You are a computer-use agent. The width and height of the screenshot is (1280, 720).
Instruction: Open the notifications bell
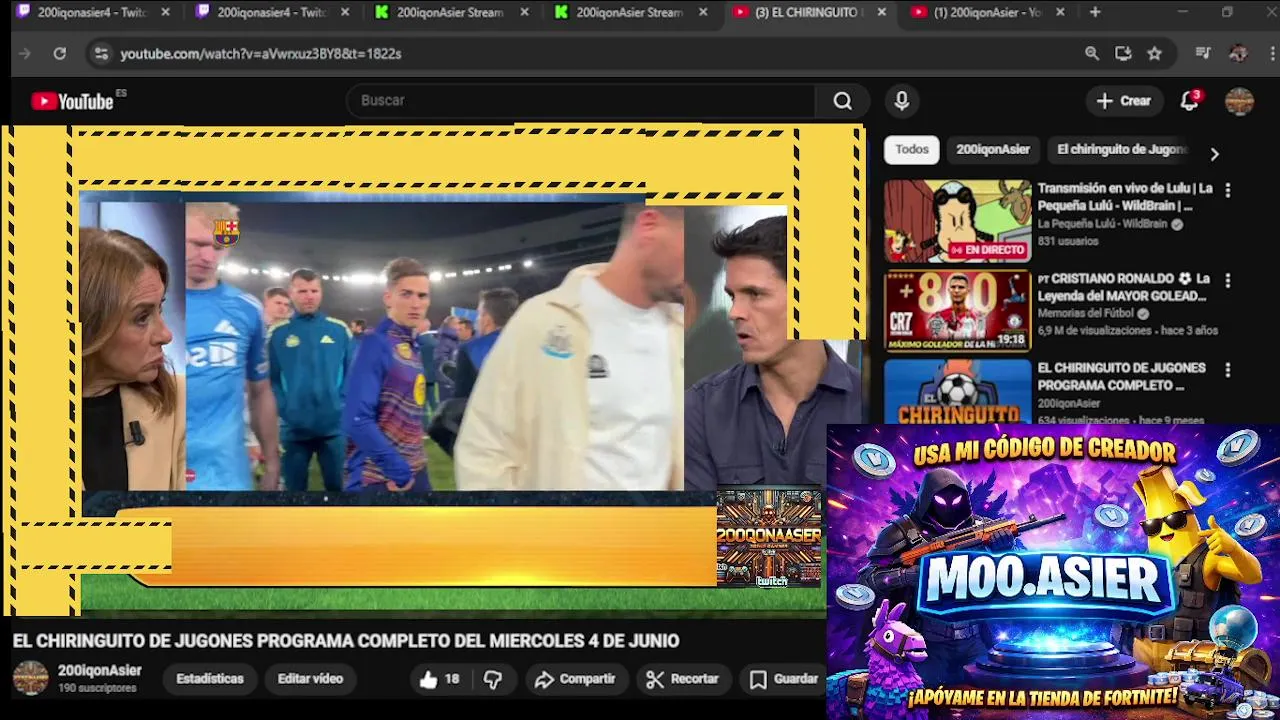coord(1190,101)
